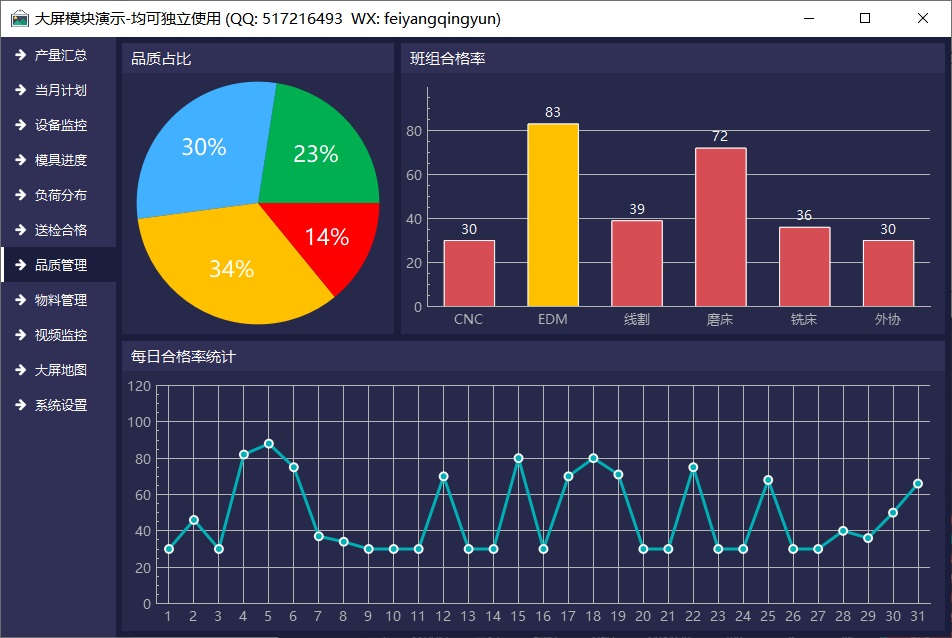Switch to the 送检合格 page

tap(60, 230)
